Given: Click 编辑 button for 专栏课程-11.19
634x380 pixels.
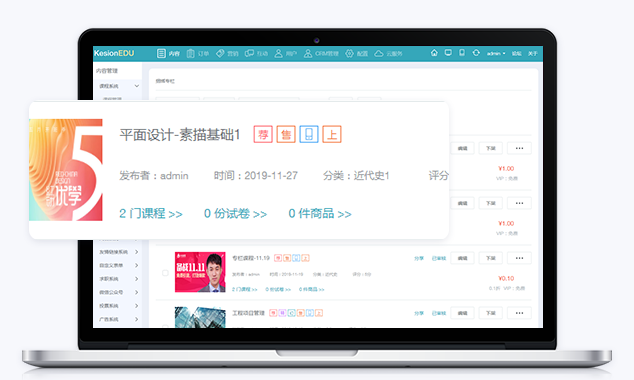Looking at the screenshot, I should [x=463, y=258].
